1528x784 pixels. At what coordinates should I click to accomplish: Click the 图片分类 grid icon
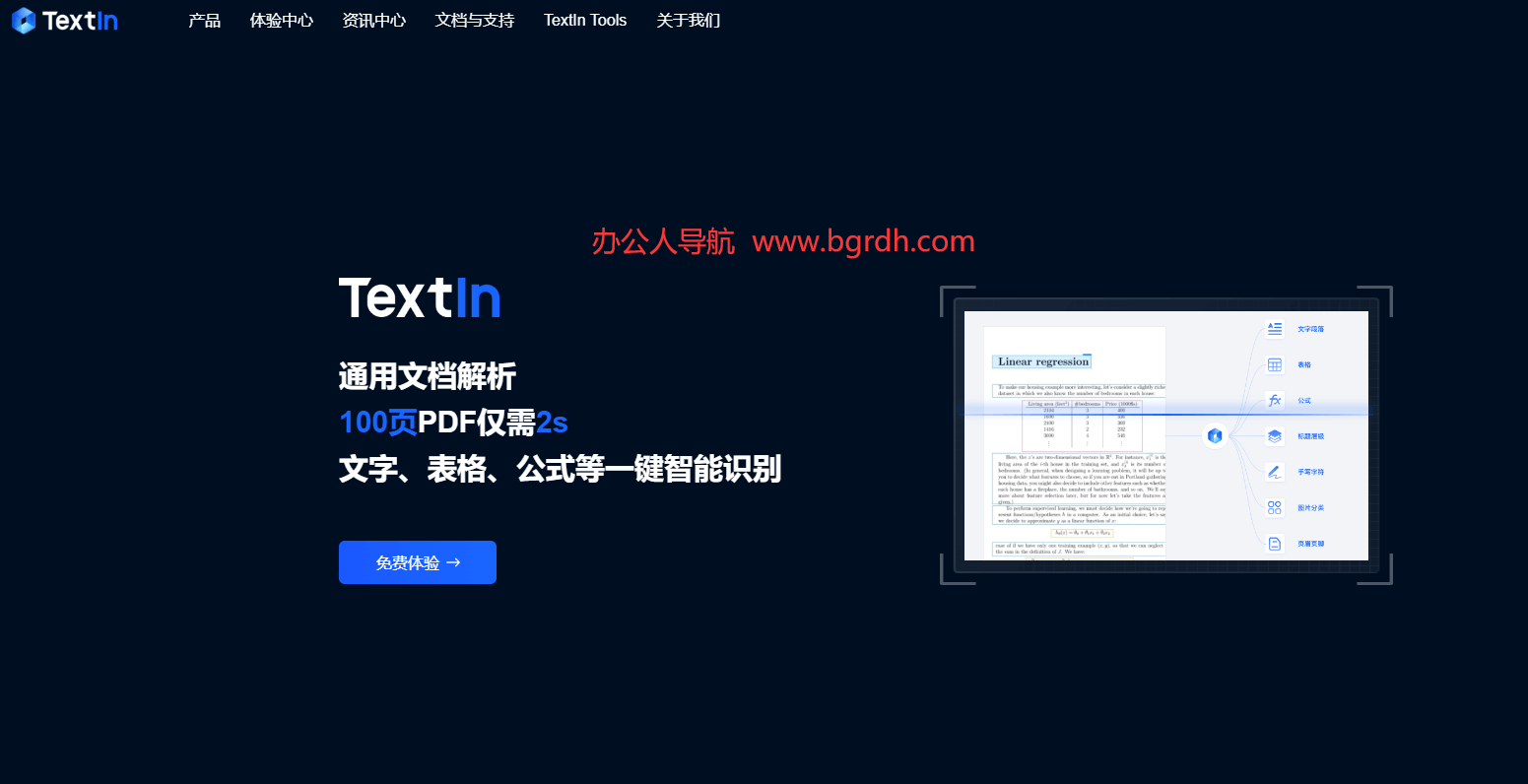pyautogui.click(x=1274, y=506)
